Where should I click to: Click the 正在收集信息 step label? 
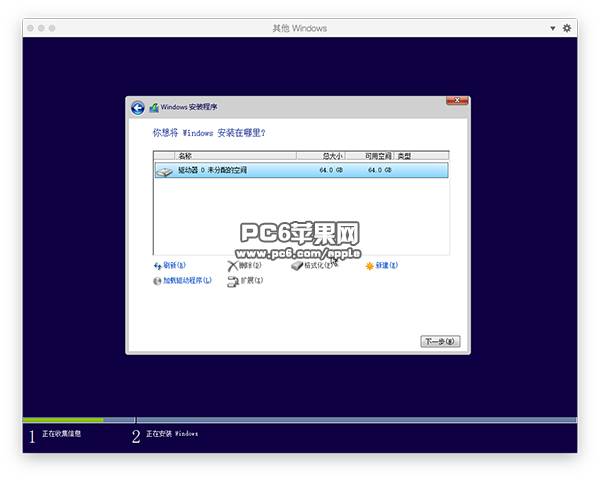coord(62,434)
